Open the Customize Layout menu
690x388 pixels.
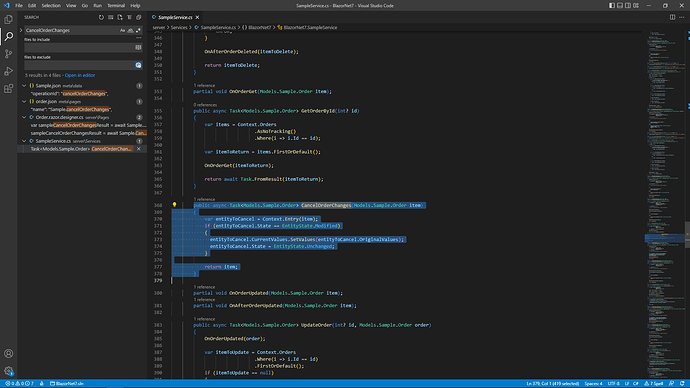[x=636, y=6]
